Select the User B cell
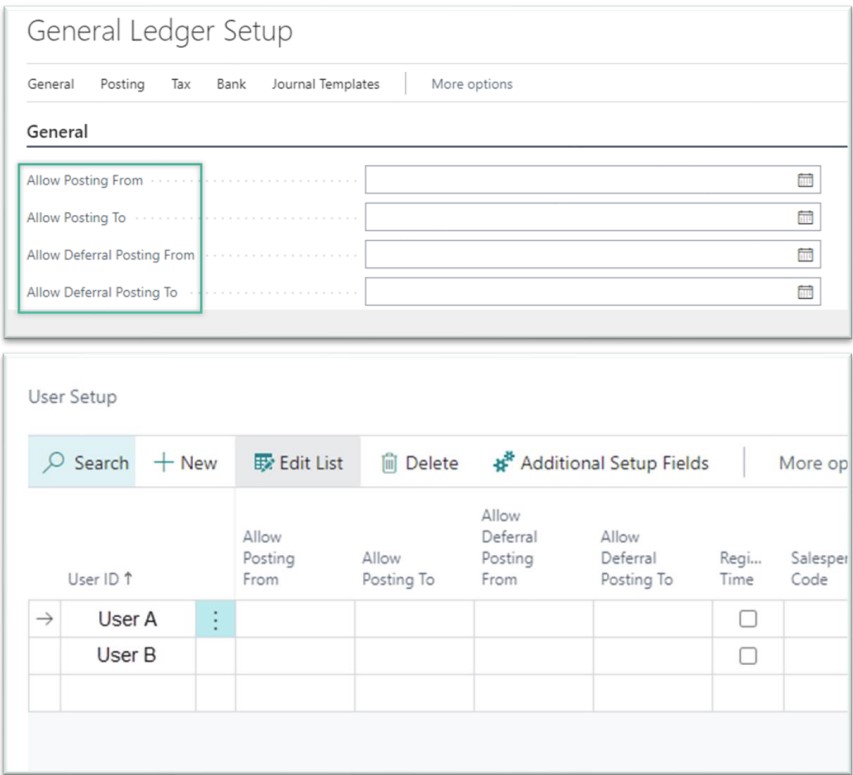This screenshot has width=853, height=775. [128, 655]
